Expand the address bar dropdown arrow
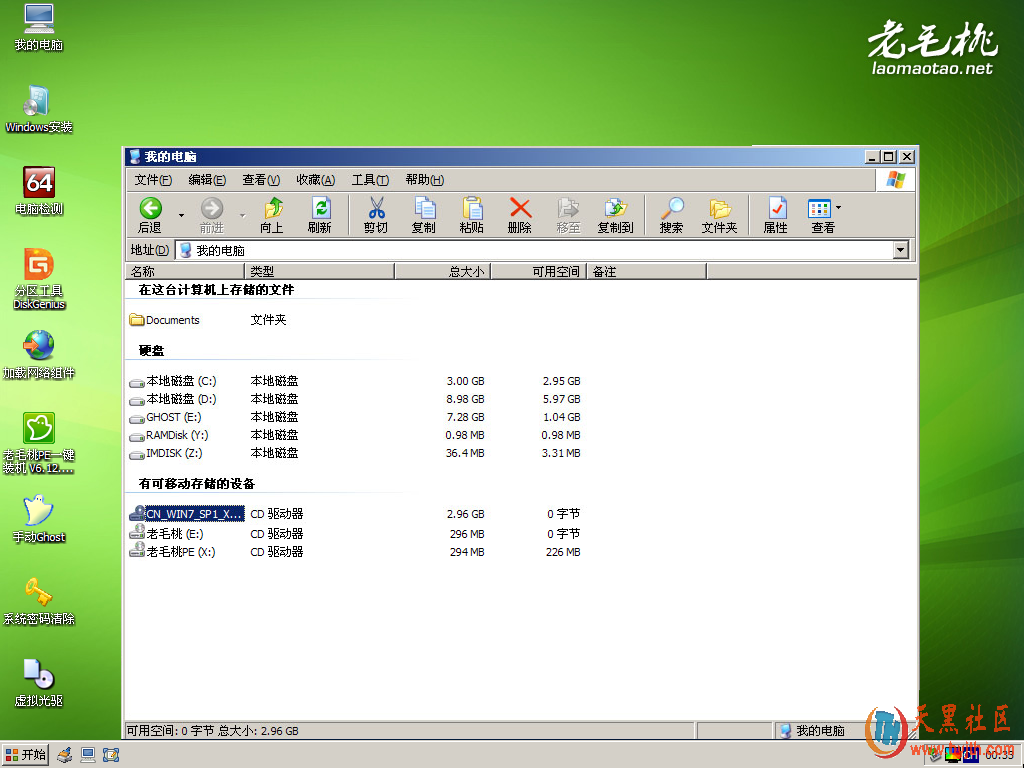 [x=900, y=250]
